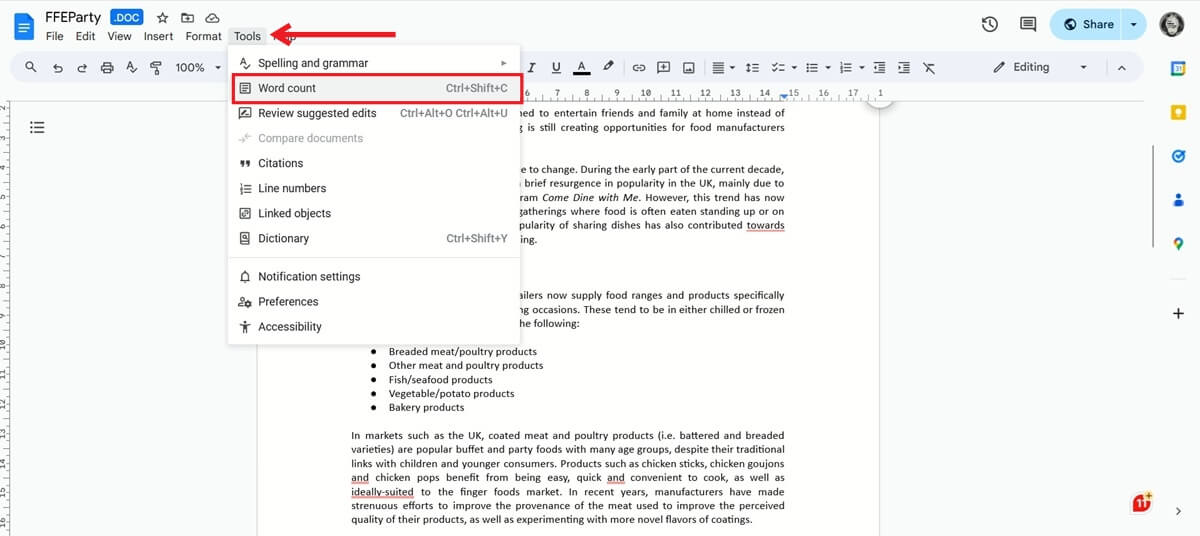
Task: Open the text color picker
Action: coord(581,67)
